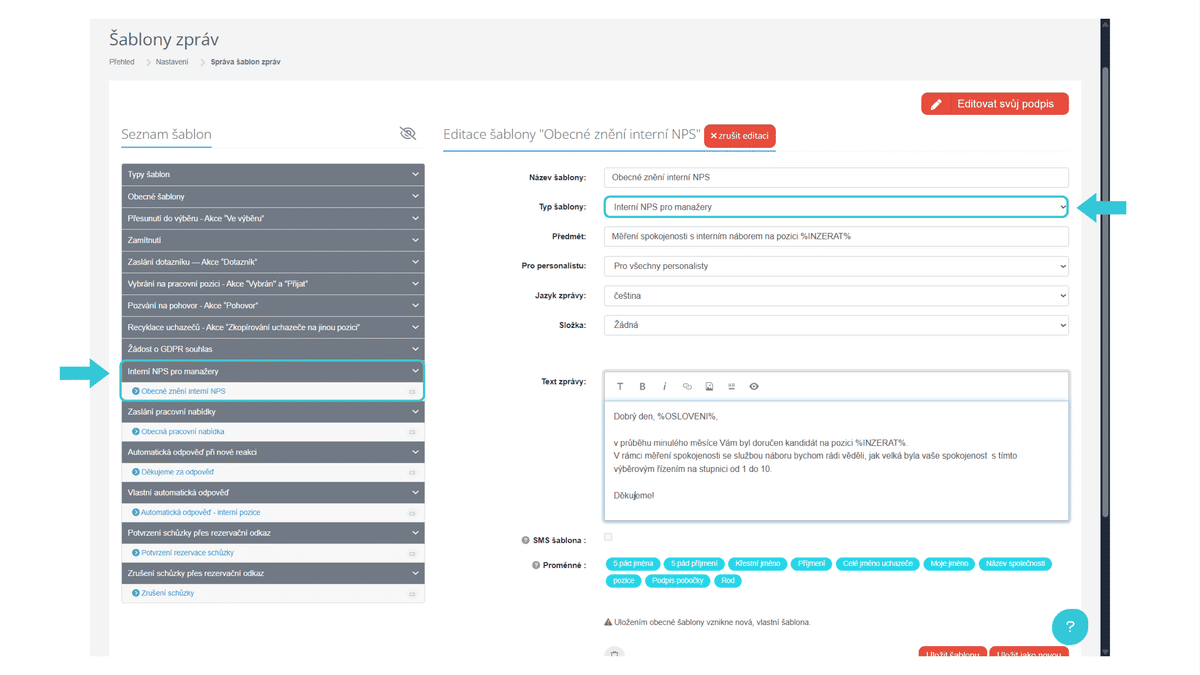
Task: Click arrow icon beside Zrušení schůzky
Action: (136, 593)
